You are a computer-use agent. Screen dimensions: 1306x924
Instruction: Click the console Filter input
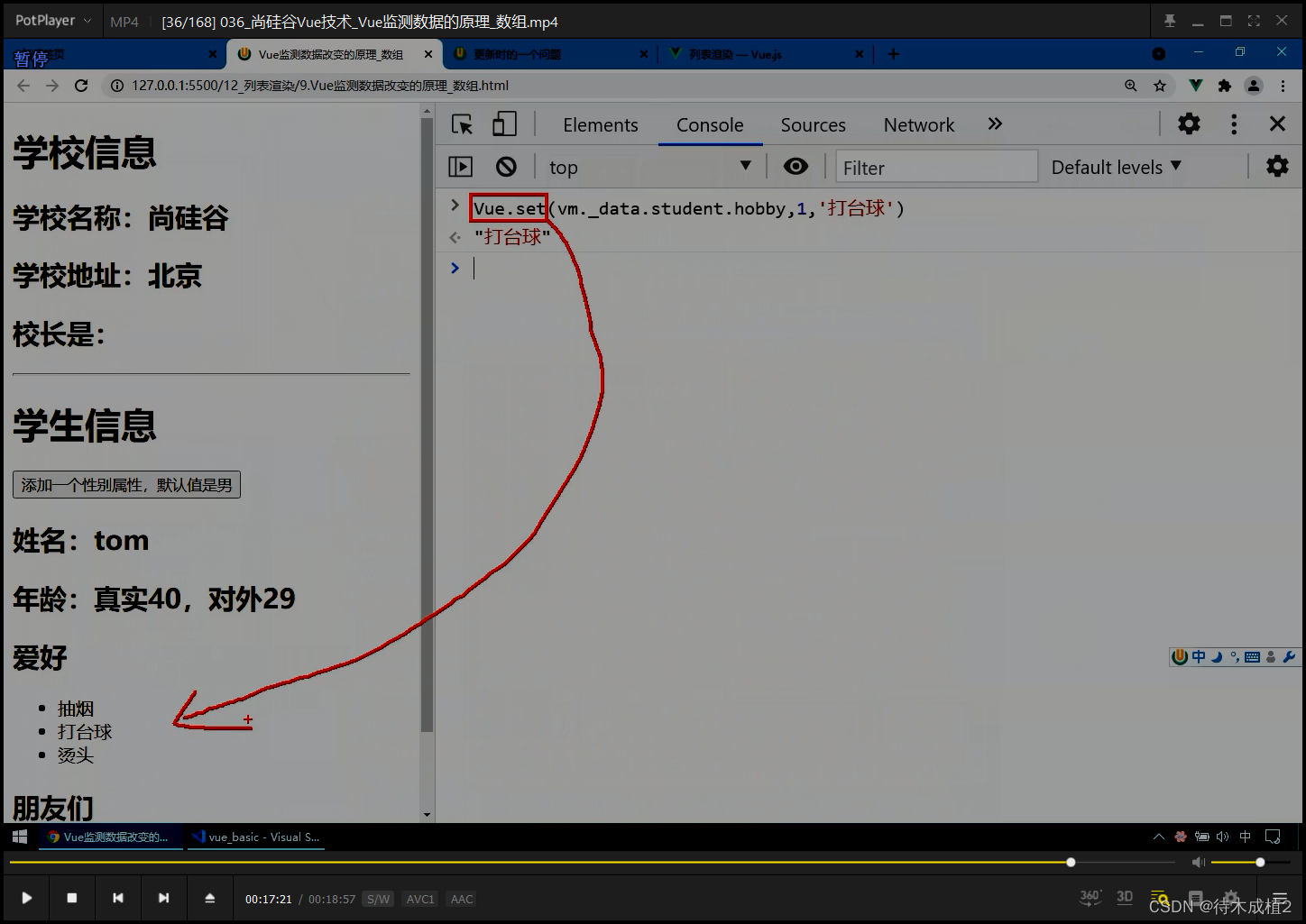click(x=936, y=168)
